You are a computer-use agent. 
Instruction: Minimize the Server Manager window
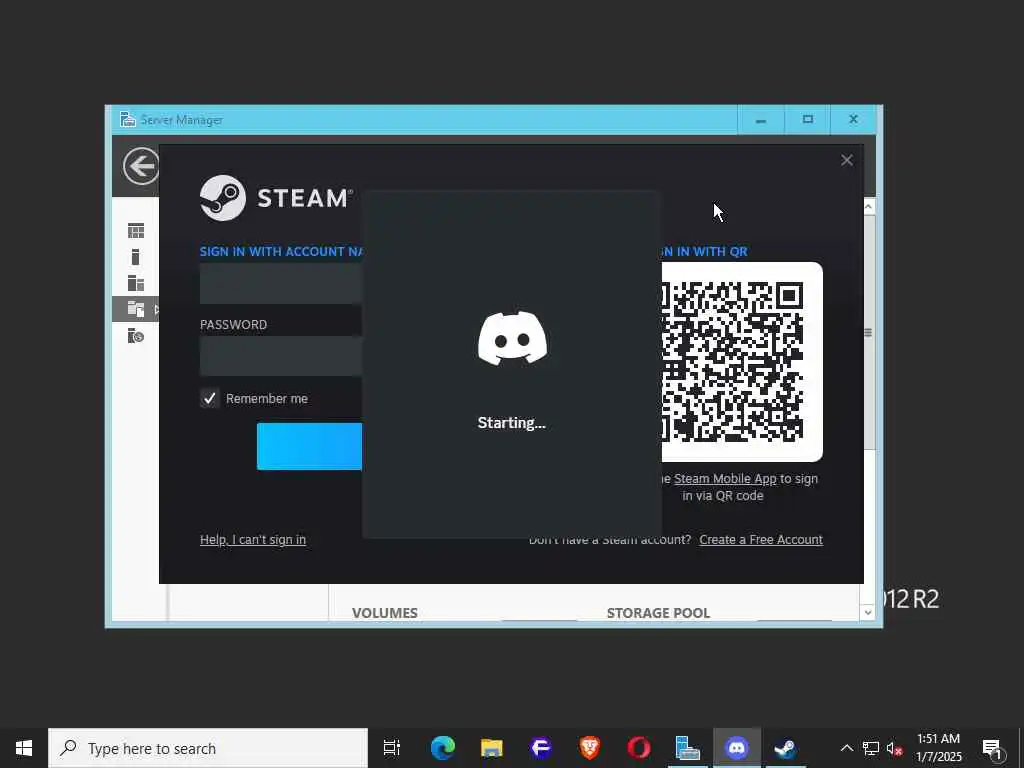(761, 120)
